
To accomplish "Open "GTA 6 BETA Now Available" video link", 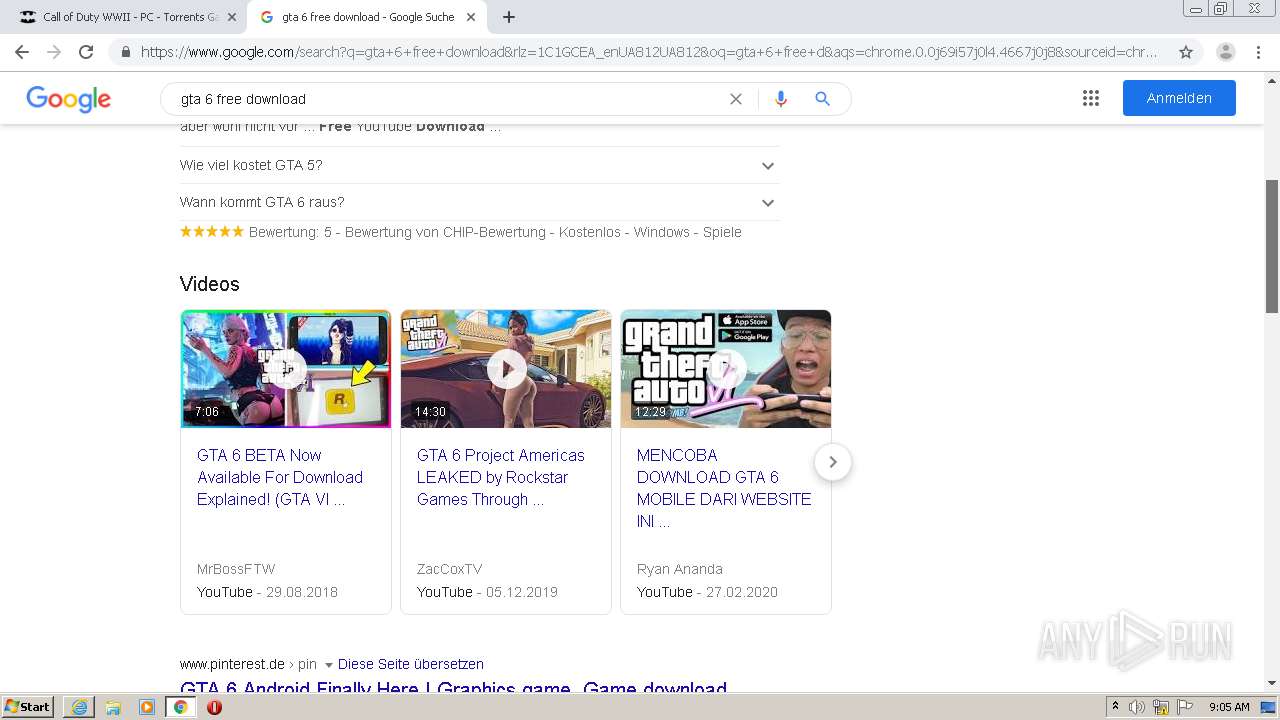I will [x=280, y=477].
